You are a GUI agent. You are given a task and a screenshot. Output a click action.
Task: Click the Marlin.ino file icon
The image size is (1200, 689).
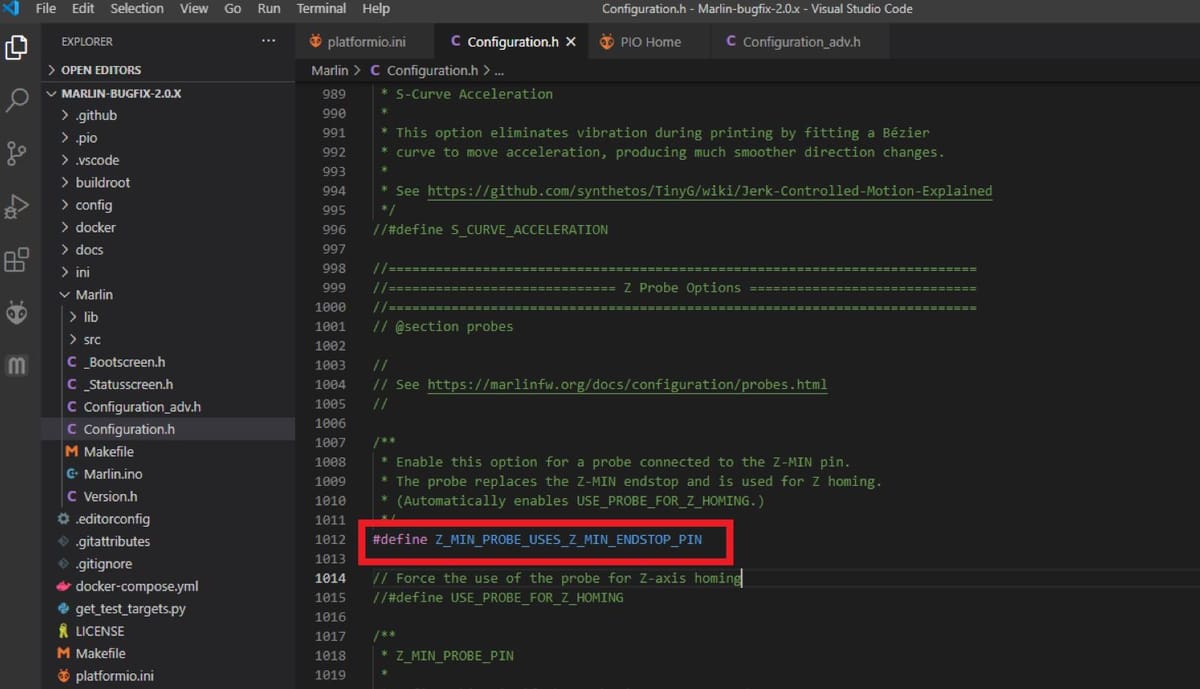[72, 474]
